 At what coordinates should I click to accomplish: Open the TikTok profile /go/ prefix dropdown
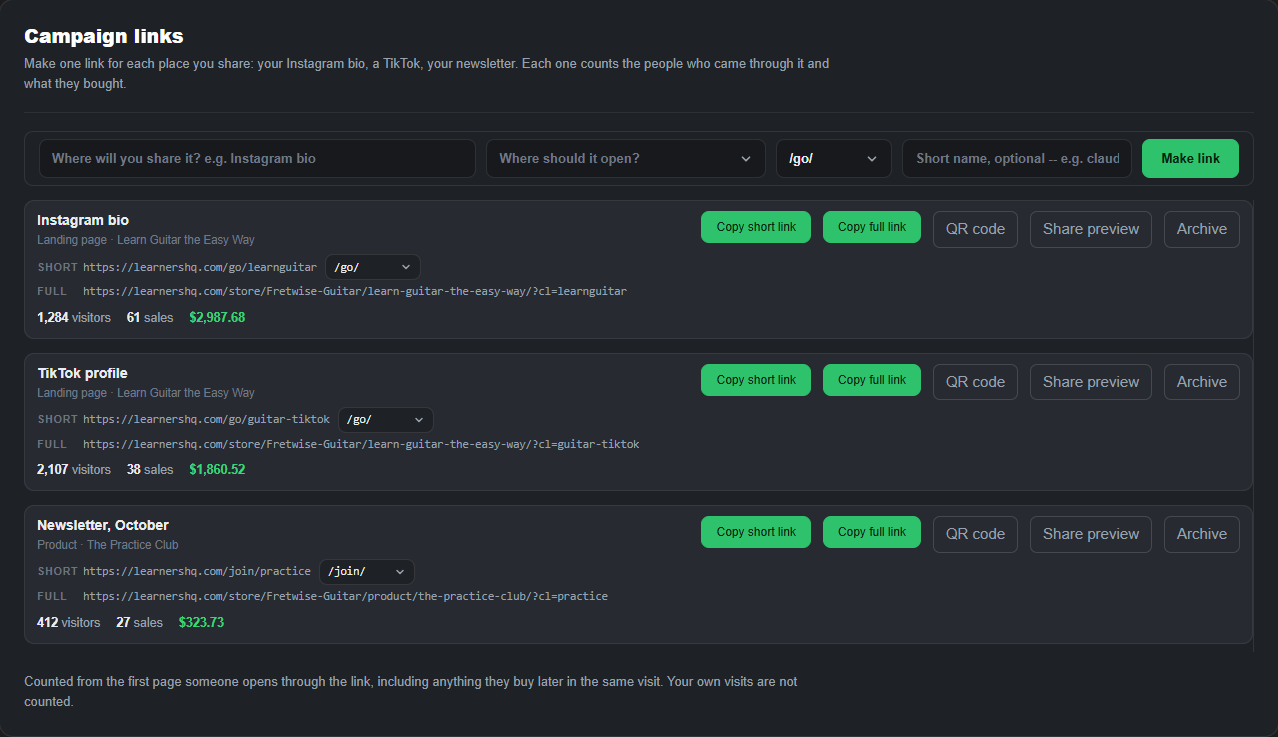pos(386,419)
